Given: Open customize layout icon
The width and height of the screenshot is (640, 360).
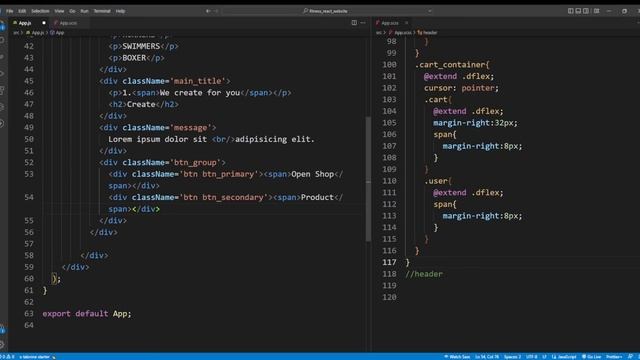Looking at the screenshot, I should [x=597, y=11].
